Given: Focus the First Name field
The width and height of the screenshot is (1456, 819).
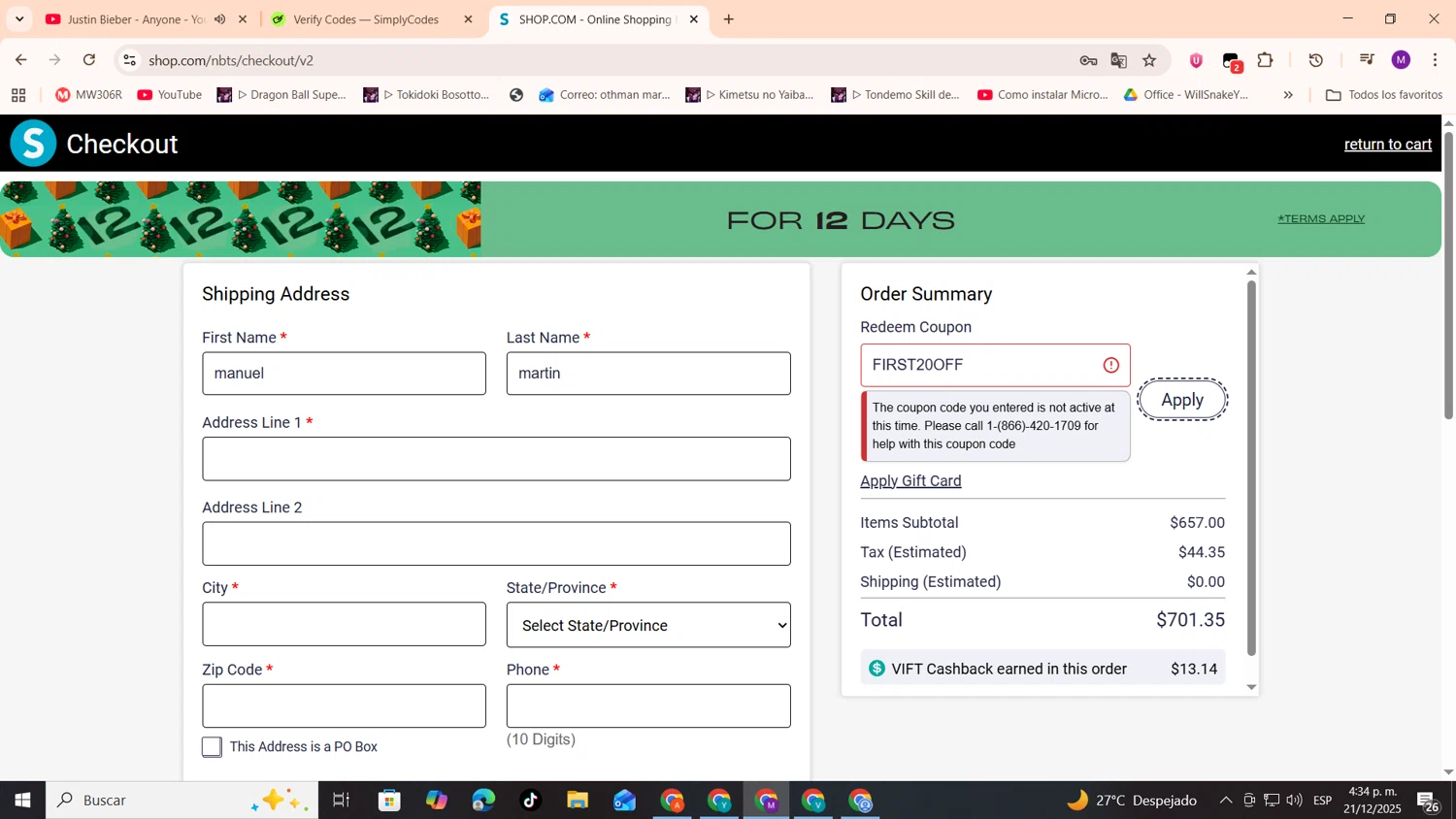Looking at the screenshot, I should tap(344, 374).
